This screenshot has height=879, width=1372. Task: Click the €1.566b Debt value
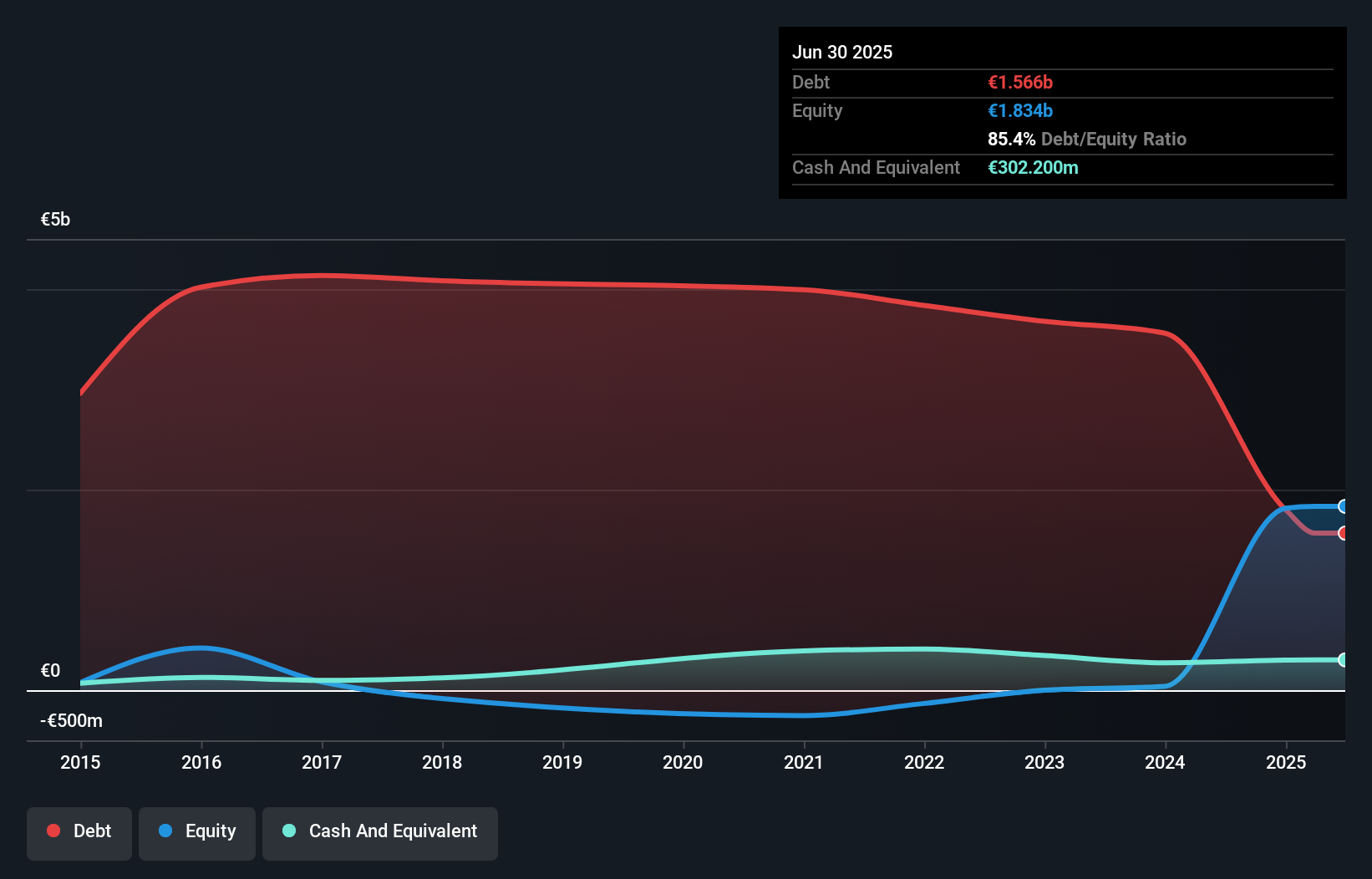(1020, 82)
